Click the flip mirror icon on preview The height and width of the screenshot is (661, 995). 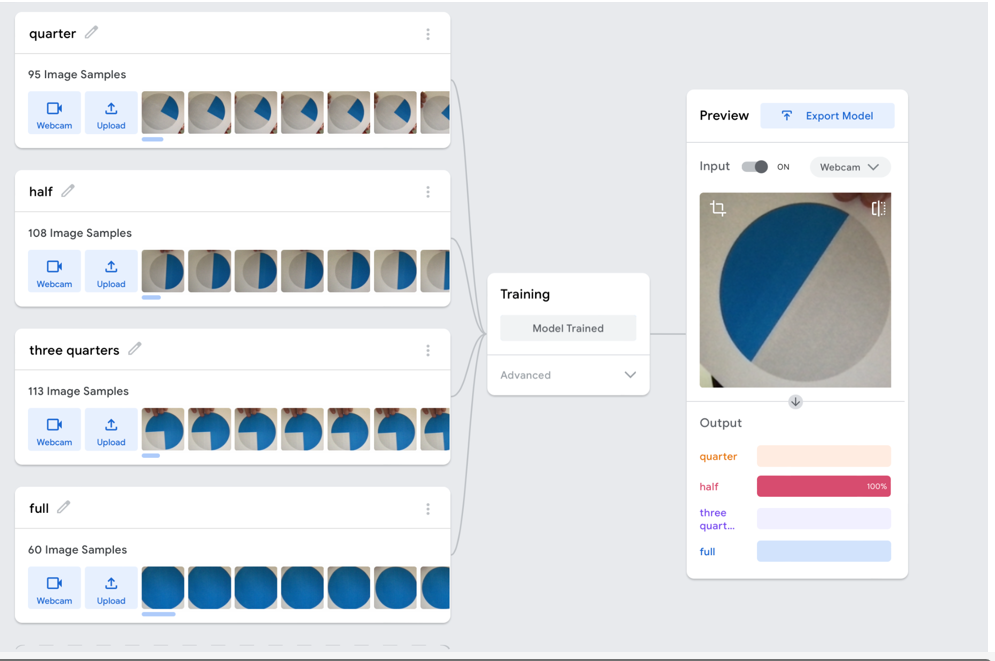[x=878, y=208]
